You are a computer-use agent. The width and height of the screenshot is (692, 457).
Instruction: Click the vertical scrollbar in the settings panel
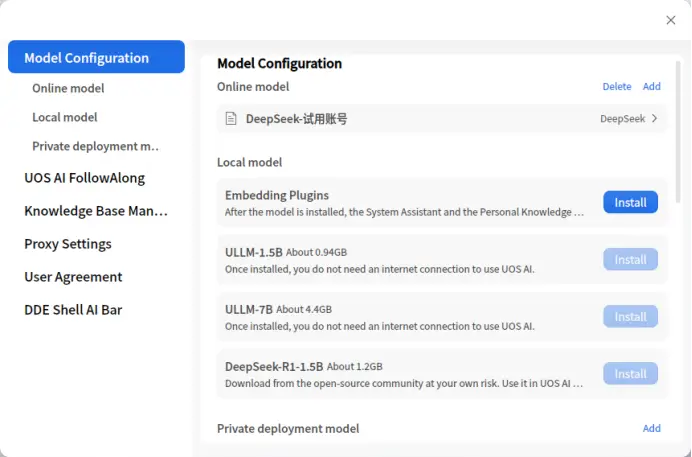point(678,132)
